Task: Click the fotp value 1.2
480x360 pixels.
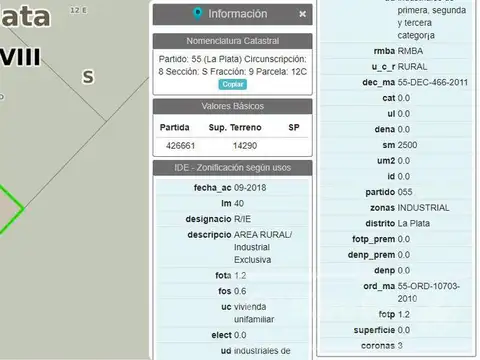Action: [404, 314]
